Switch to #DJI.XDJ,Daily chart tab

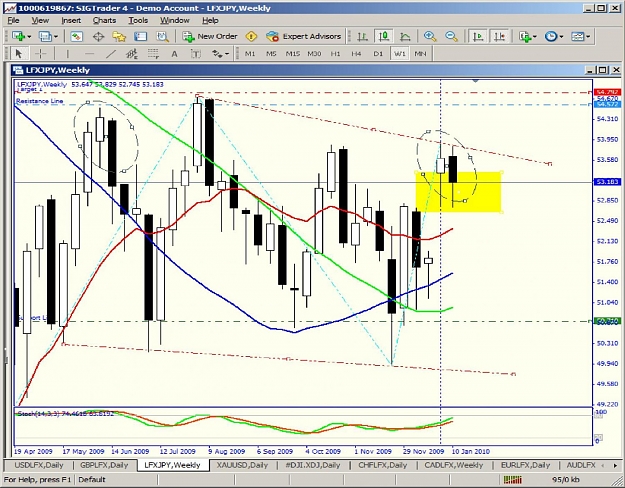pos(313,465)
